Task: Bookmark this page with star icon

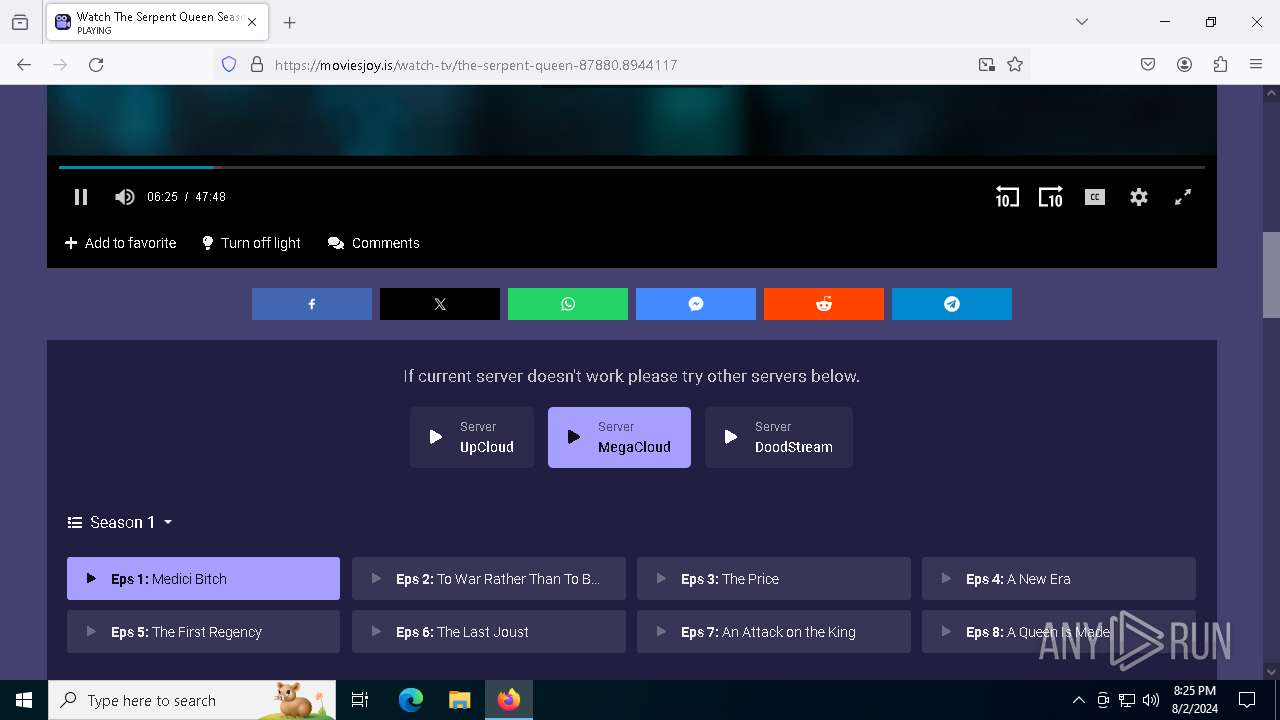Action: pos(1015,64)
